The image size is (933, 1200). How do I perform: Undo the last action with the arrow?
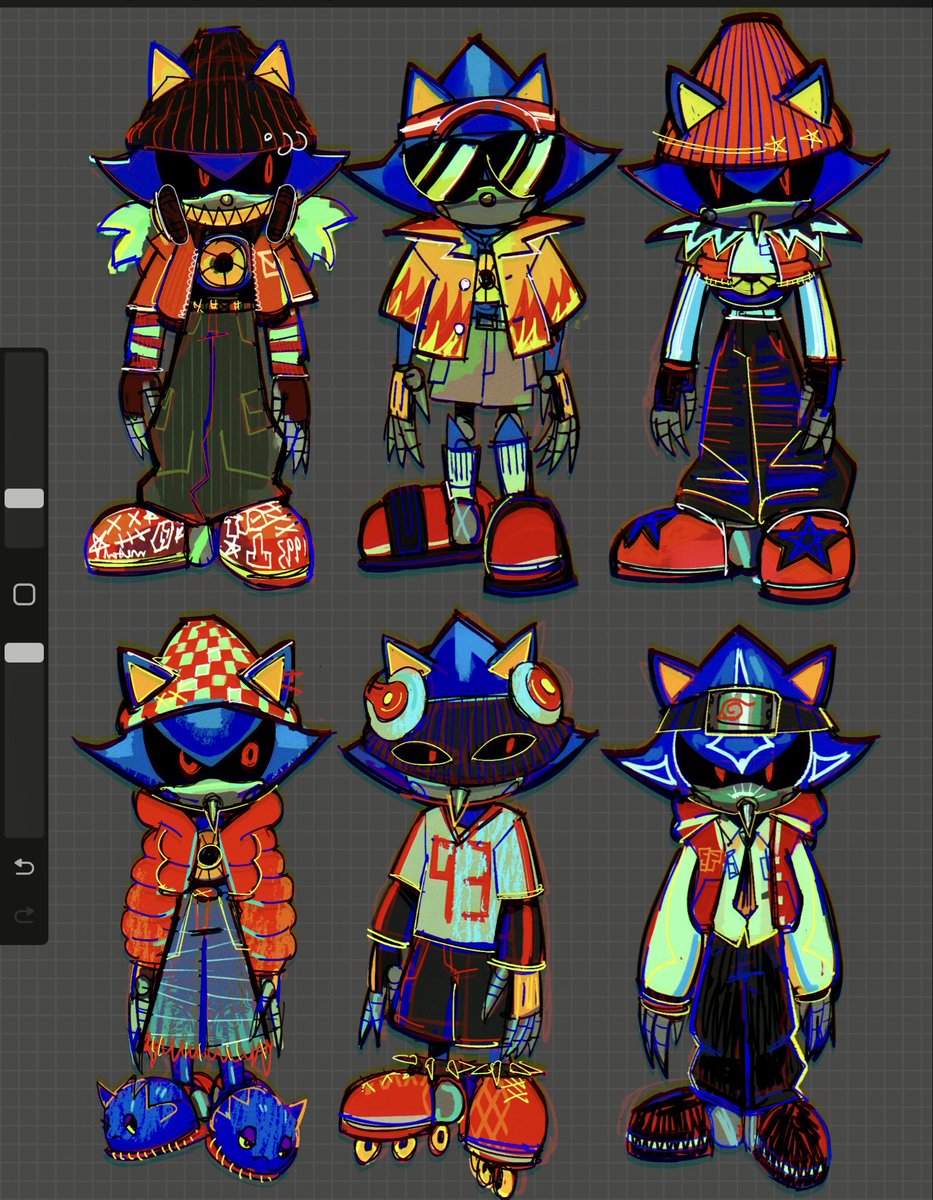[24, 867]
